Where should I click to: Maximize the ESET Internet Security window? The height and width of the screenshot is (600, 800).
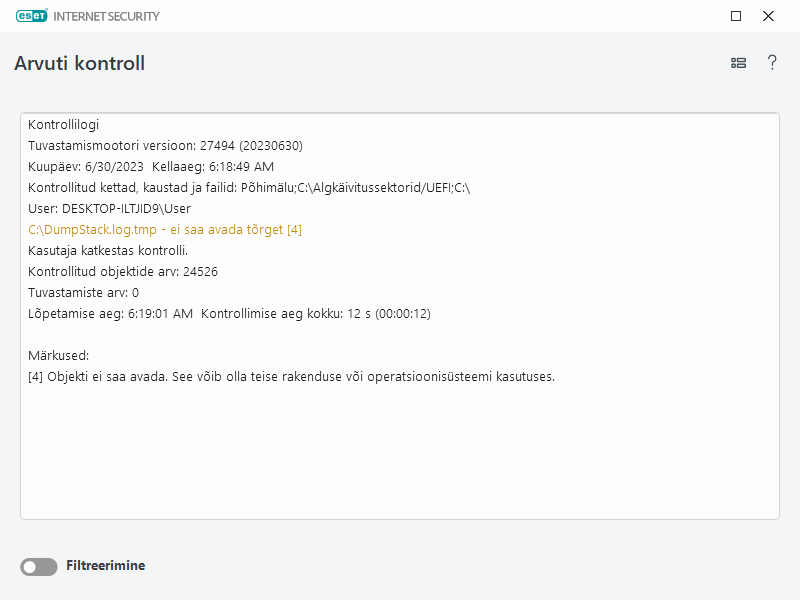(x=736, y=16)
